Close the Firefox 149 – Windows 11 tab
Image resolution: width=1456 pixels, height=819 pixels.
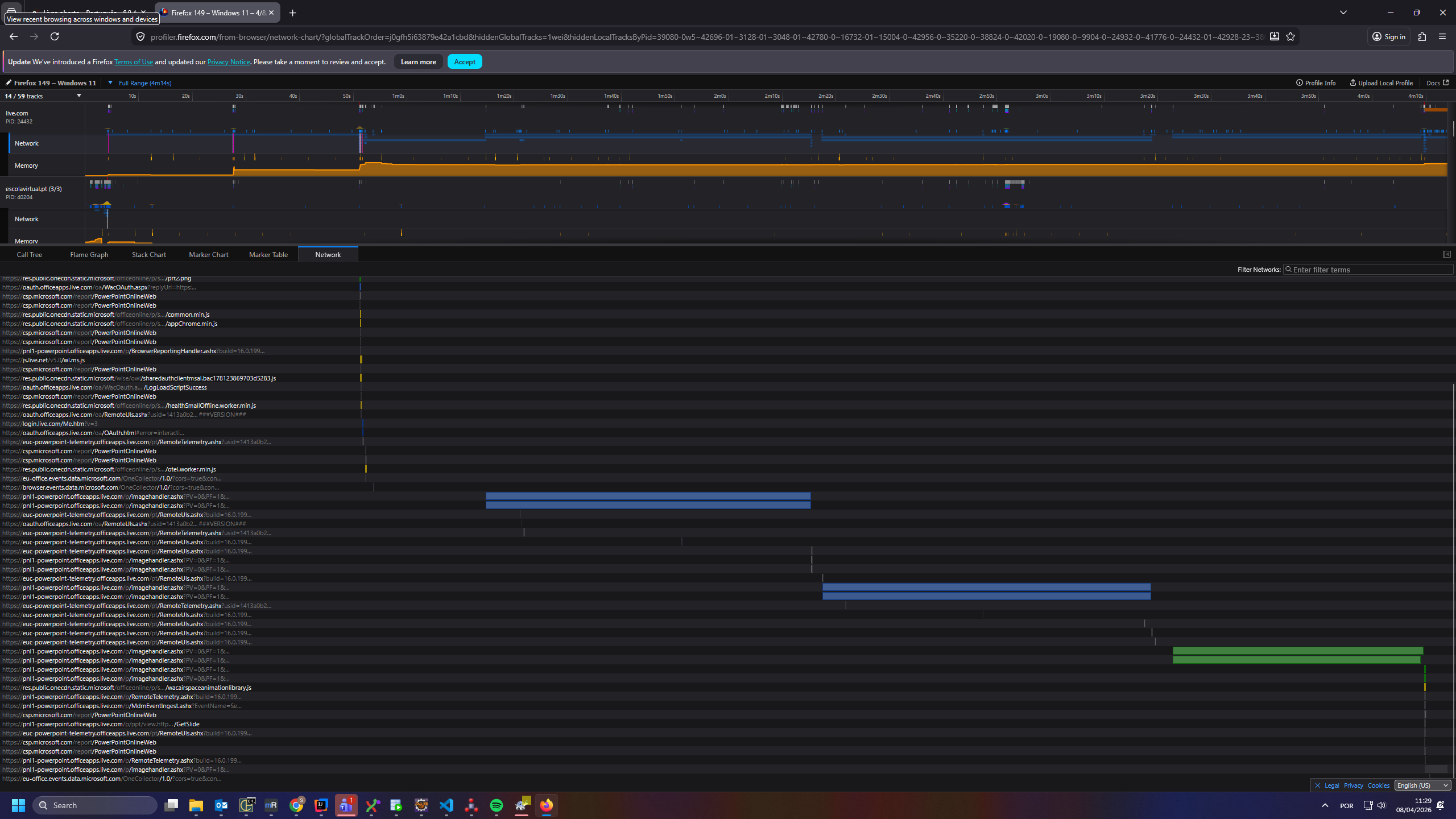point(271,13)
